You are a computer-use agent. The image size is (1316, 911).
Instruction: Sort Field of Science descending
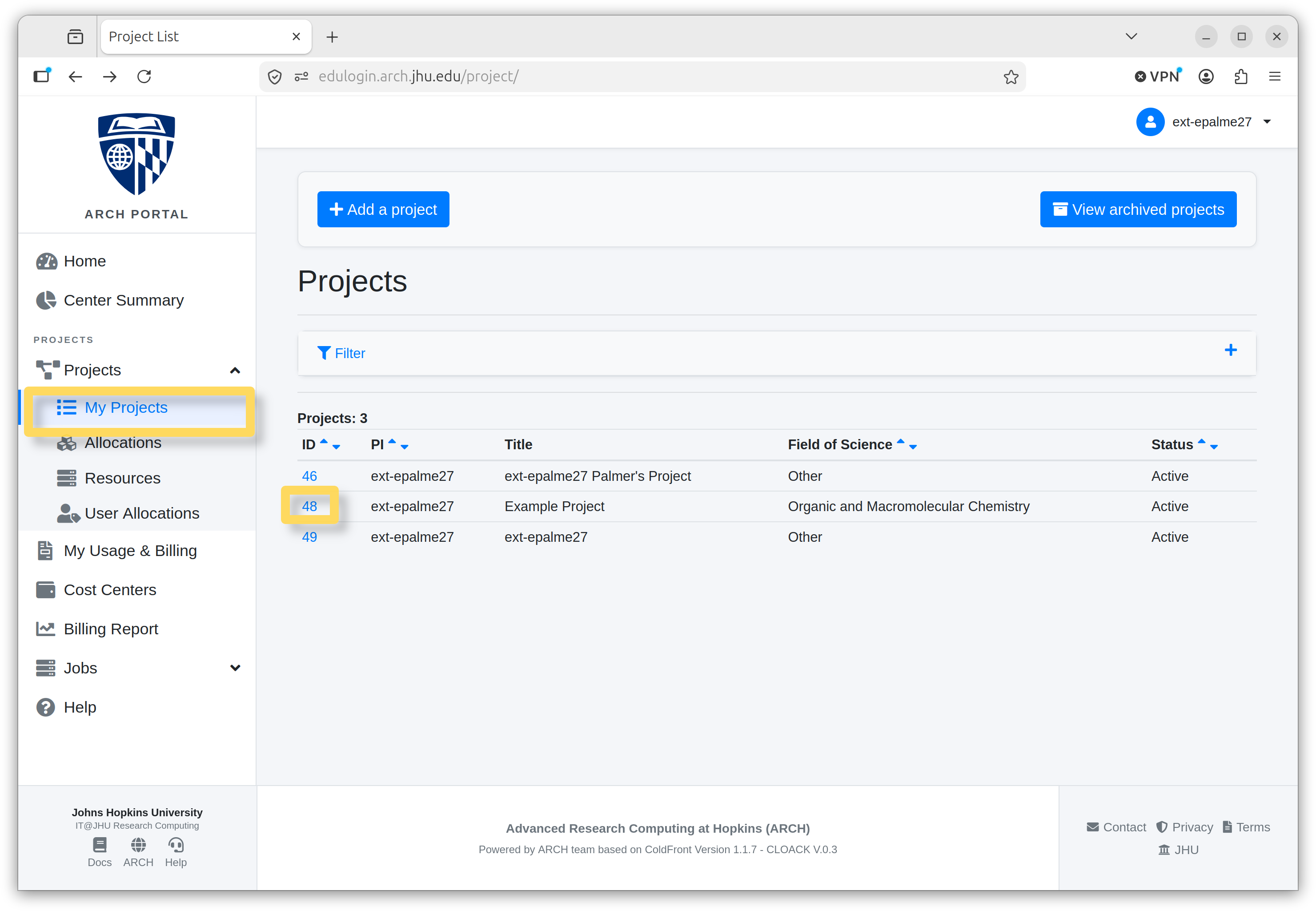[x=913, y=447]
